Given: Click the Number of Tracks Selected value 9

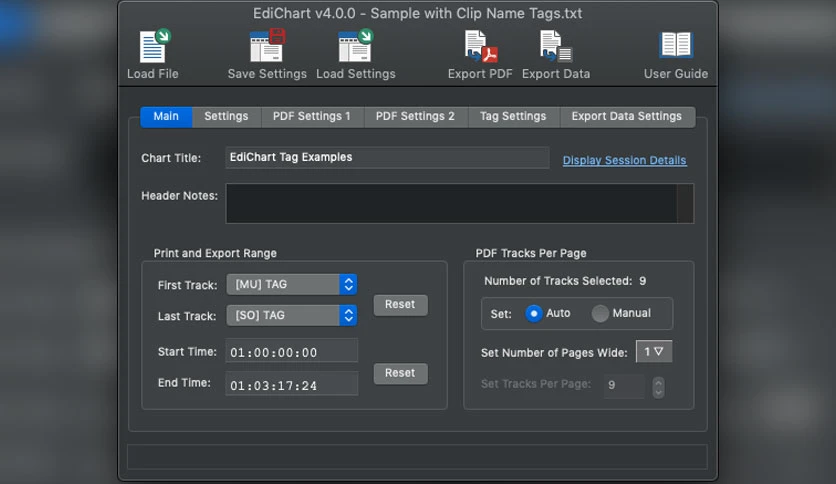Looking at the screenshot, I should point(642,281).
